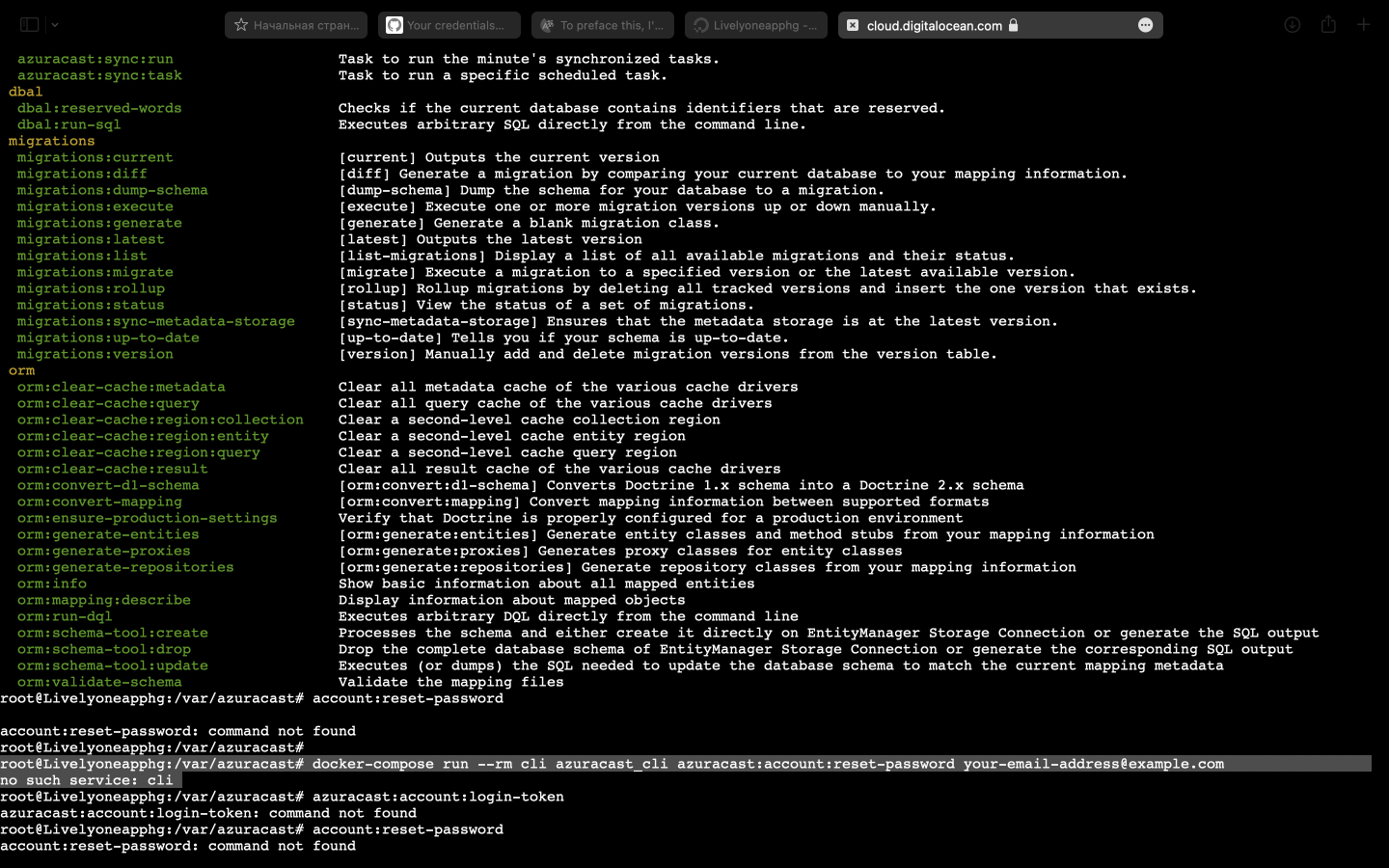Viewport: 1389px width, 868px height.
Task: Click the GitHub favicon on the credentials tab
Action: 395,25
